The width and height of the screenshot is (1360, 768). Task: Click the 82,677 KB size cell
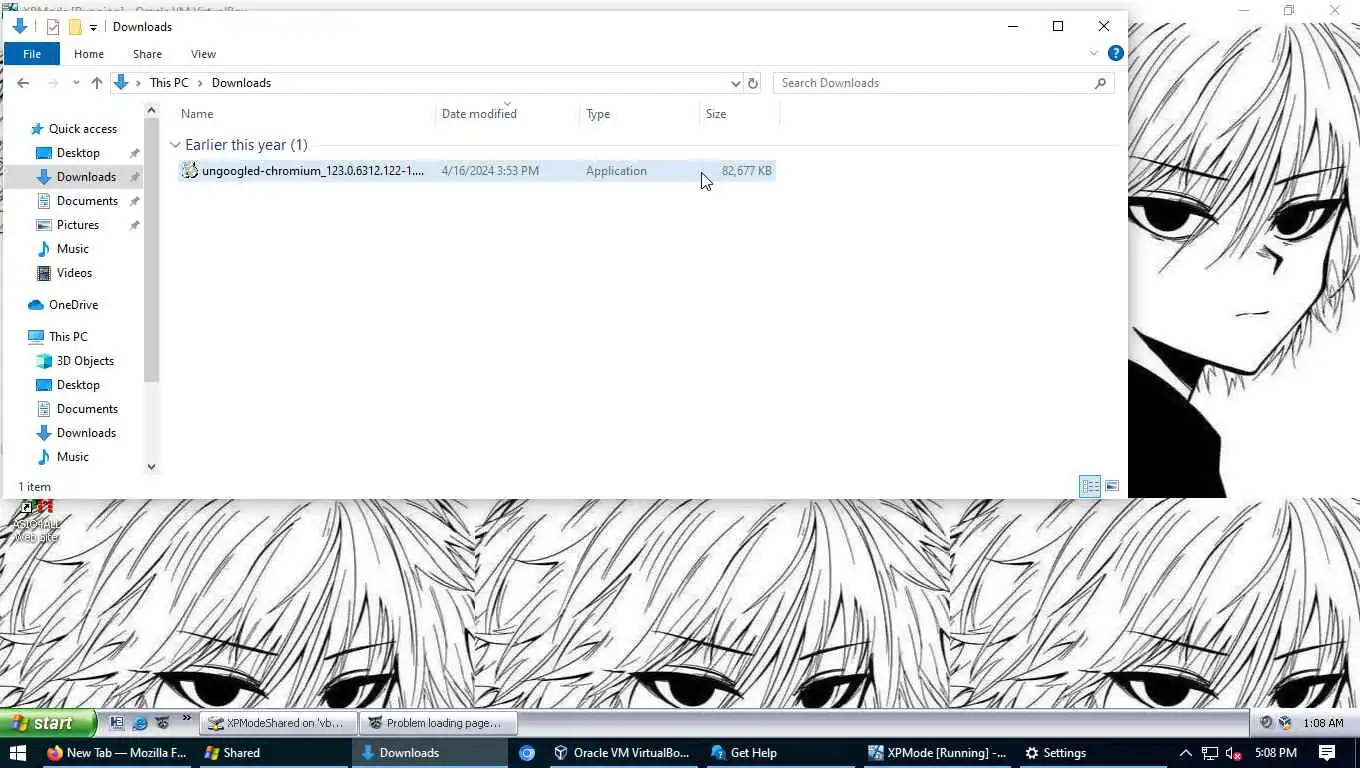point(746,171)
